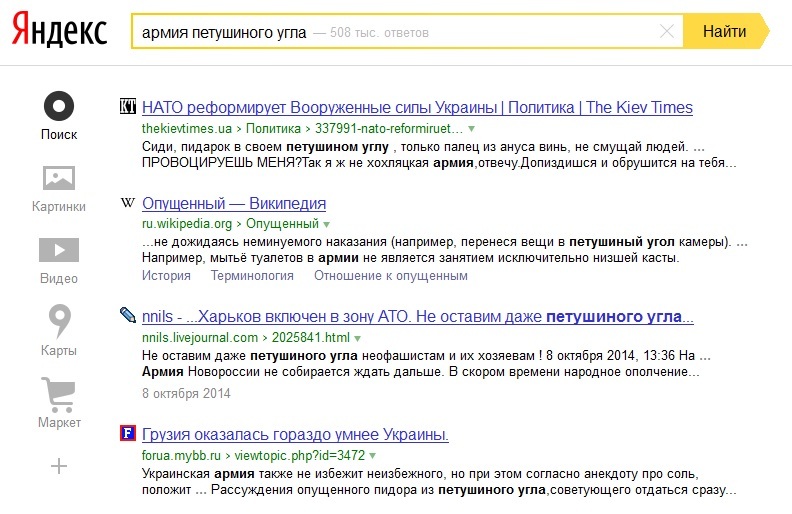Open Опущенный — Википедия result
This screenshot has width=792, height=514.
tap(234, 203)
